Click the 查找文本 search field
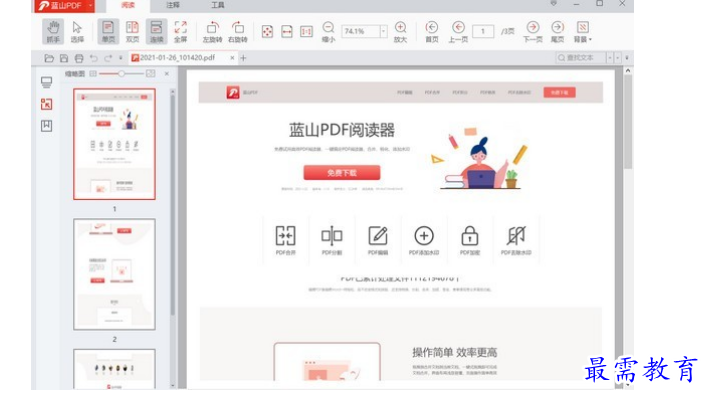706x401 pixels. click(x=580, y=58)
